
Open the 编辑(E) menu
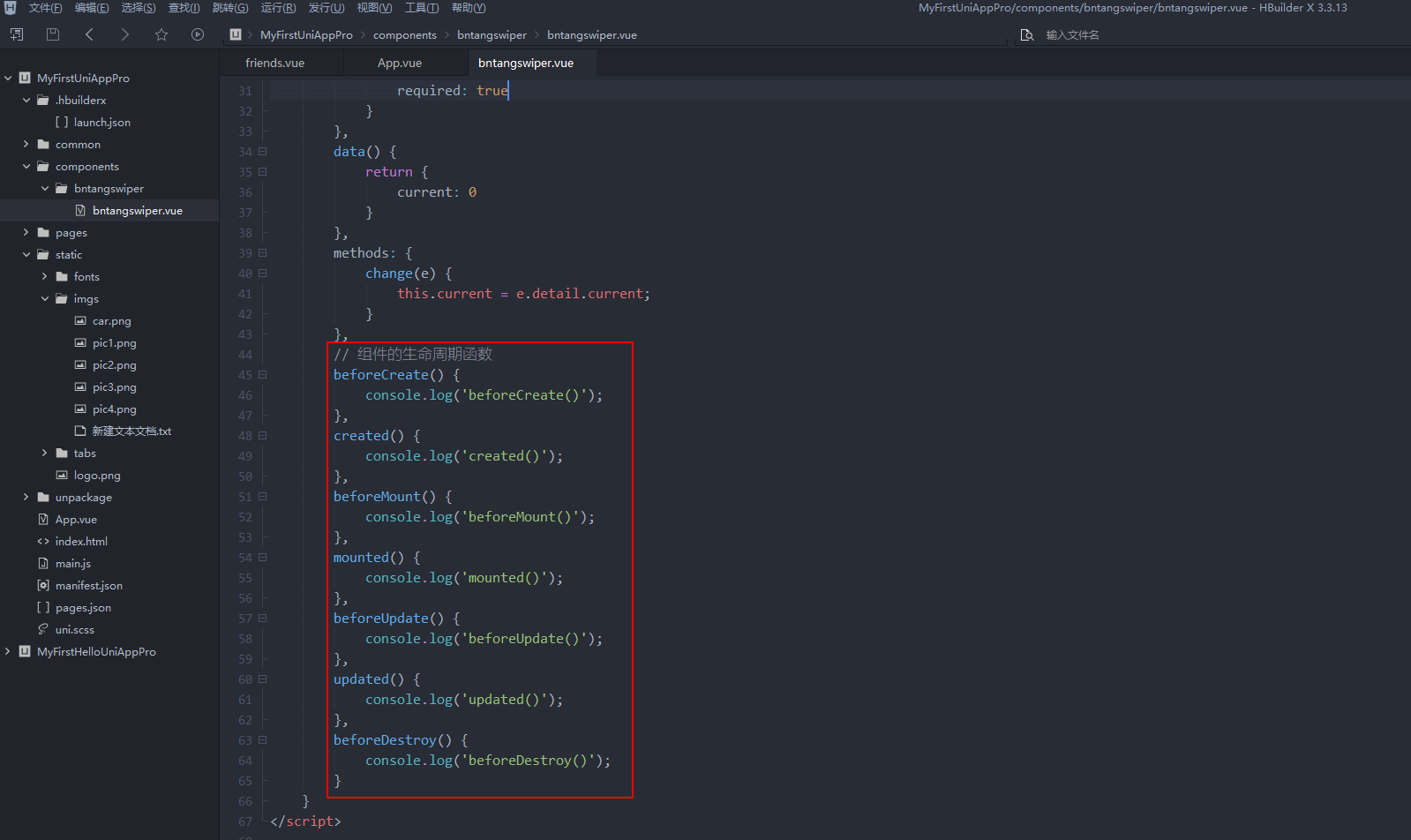[92, 8]
